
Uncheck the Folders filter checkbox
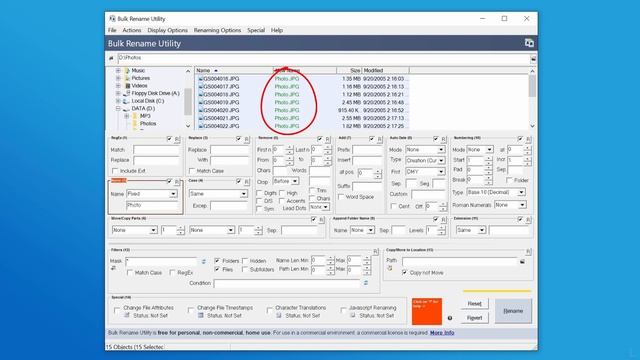point(217,260)
